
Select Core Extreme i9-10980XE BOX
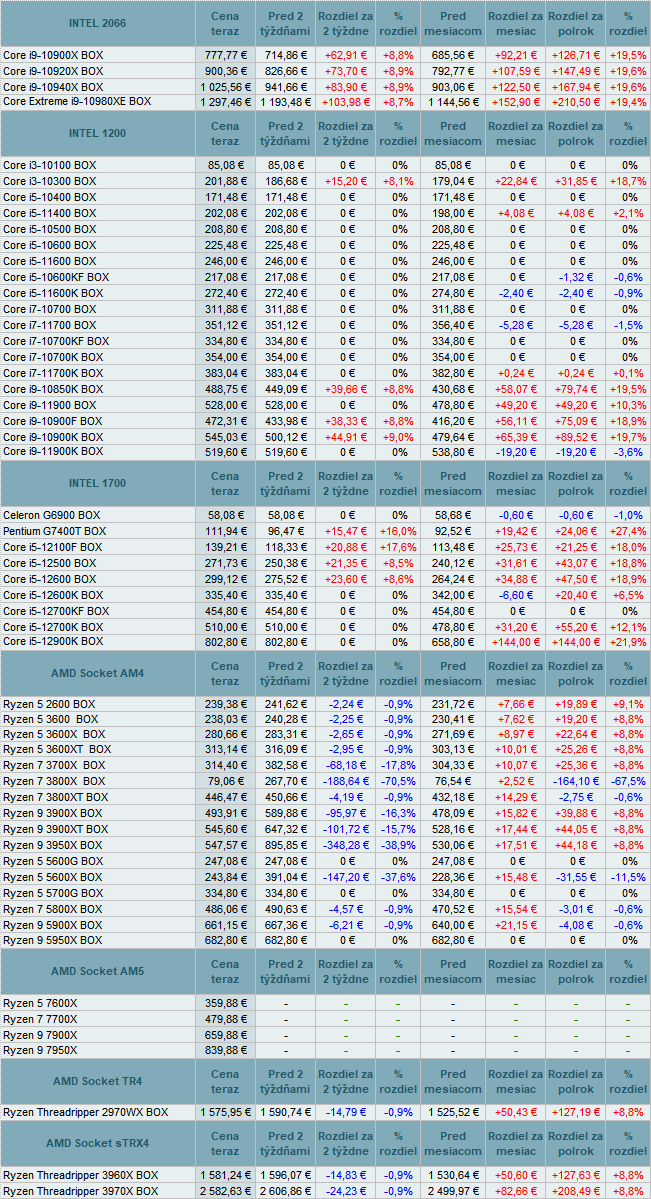(77, 102)
